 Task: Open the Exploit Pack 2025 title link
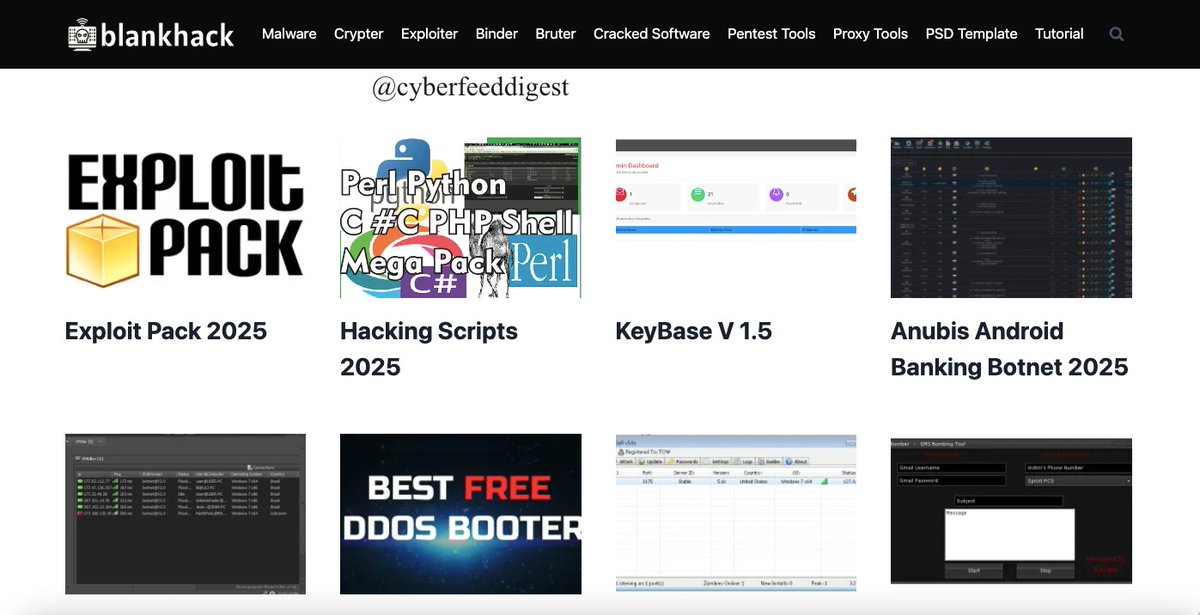(x=166, y=331)
